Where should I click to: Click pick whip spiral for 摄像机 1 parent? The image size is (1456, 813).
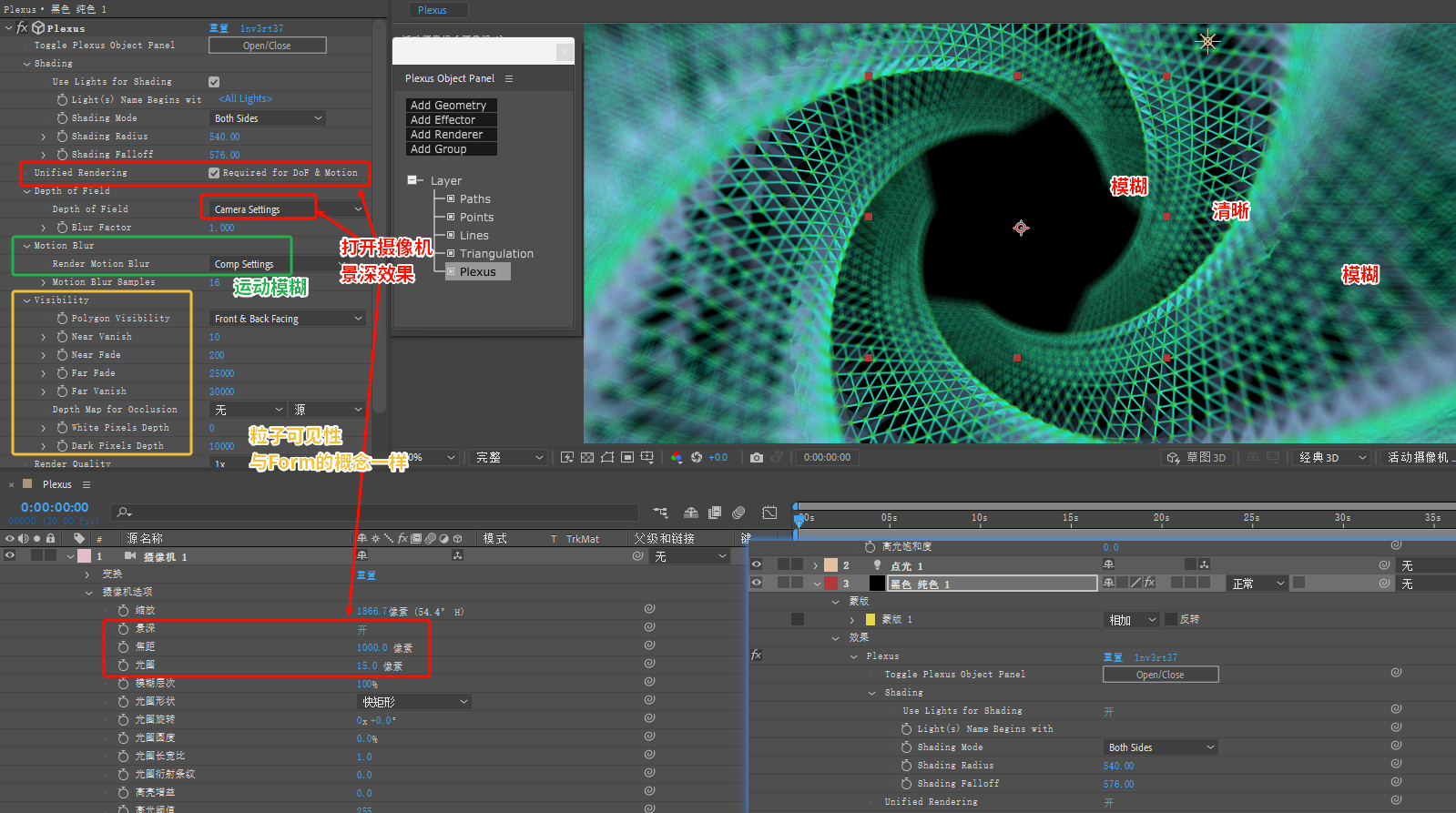tap(638, 555)
